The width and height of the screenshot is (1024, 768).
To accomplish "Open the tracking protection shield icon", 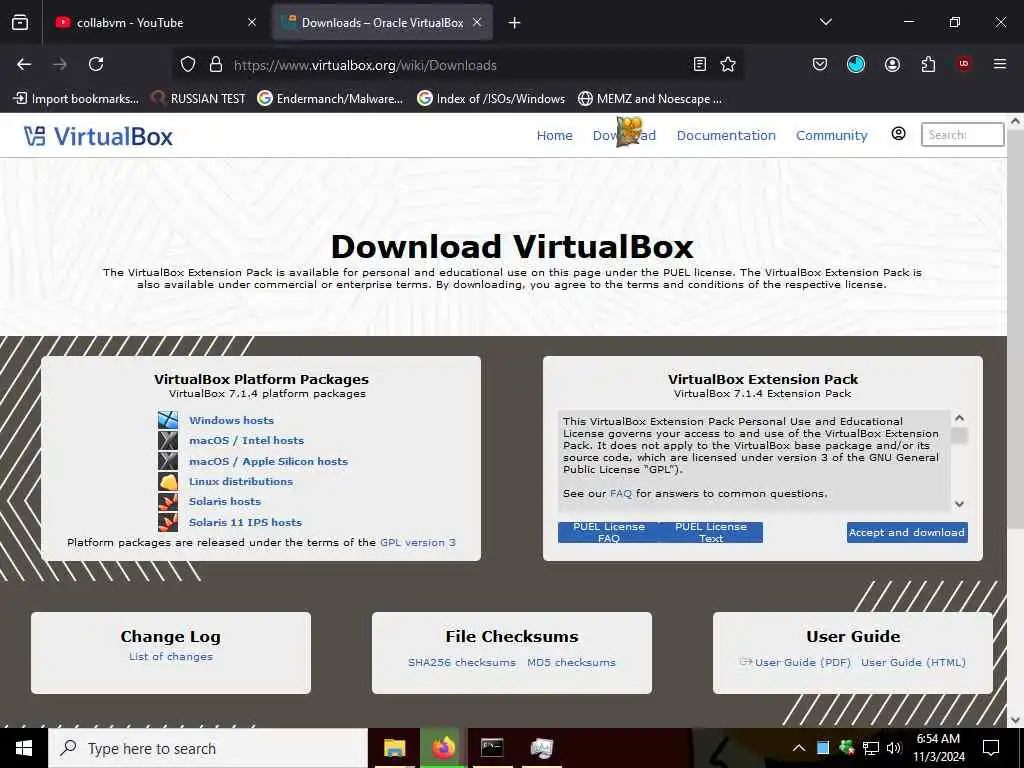I will click(188, 64).
